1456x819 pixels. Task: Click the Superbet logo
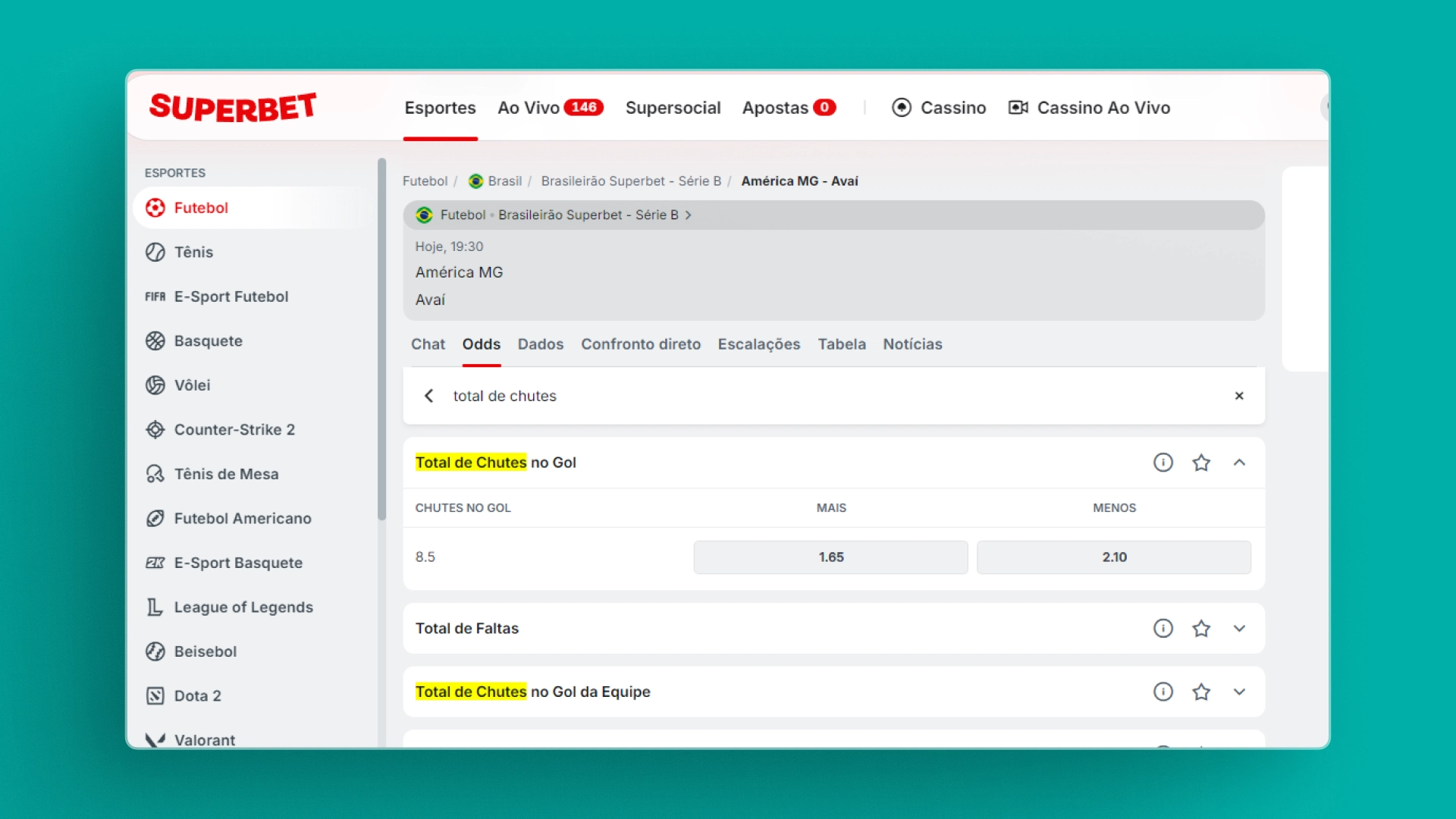(233, 108)
